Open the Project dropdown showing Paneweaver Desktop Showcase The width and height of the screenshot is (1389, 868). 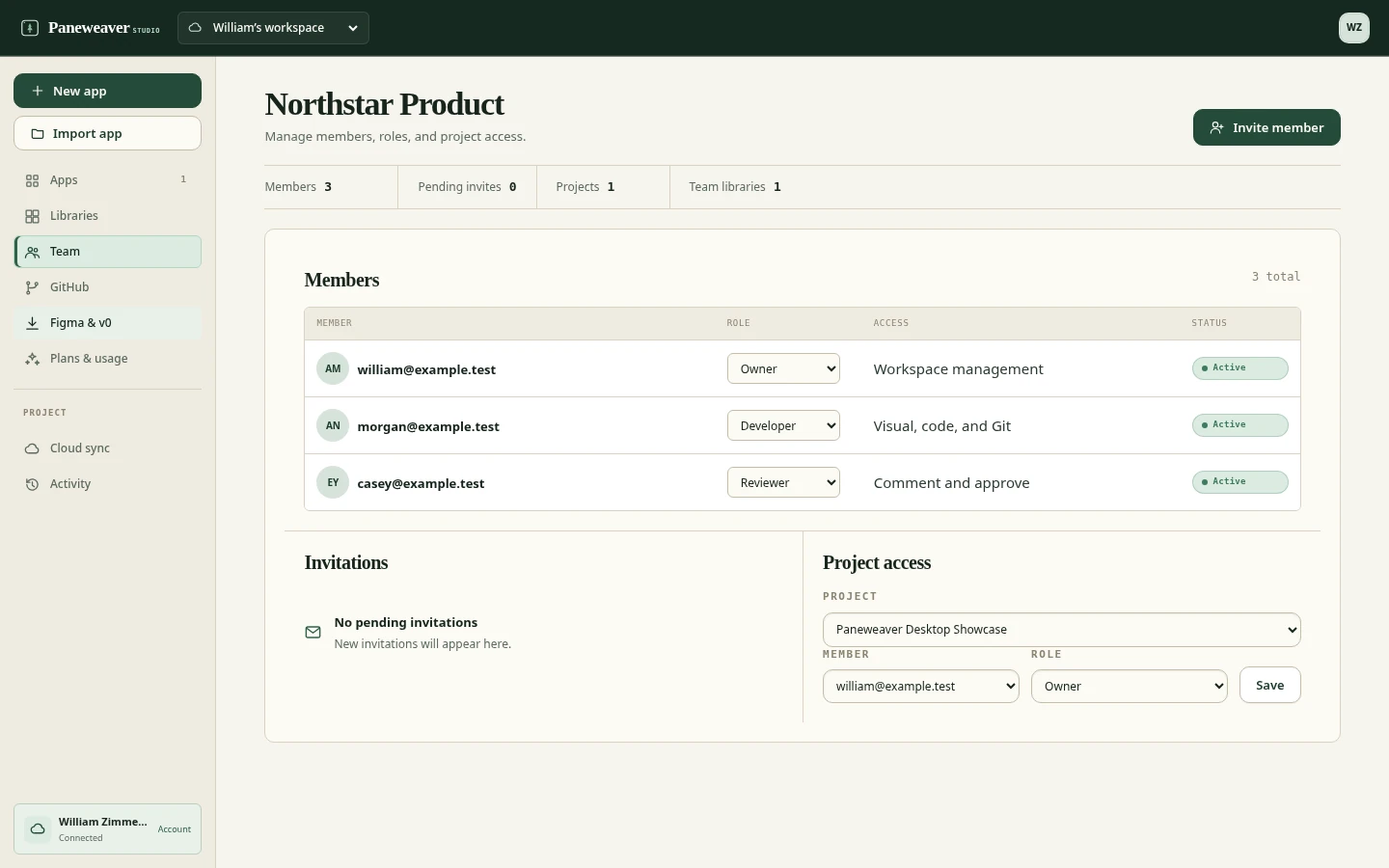(x=1062, y=630)
